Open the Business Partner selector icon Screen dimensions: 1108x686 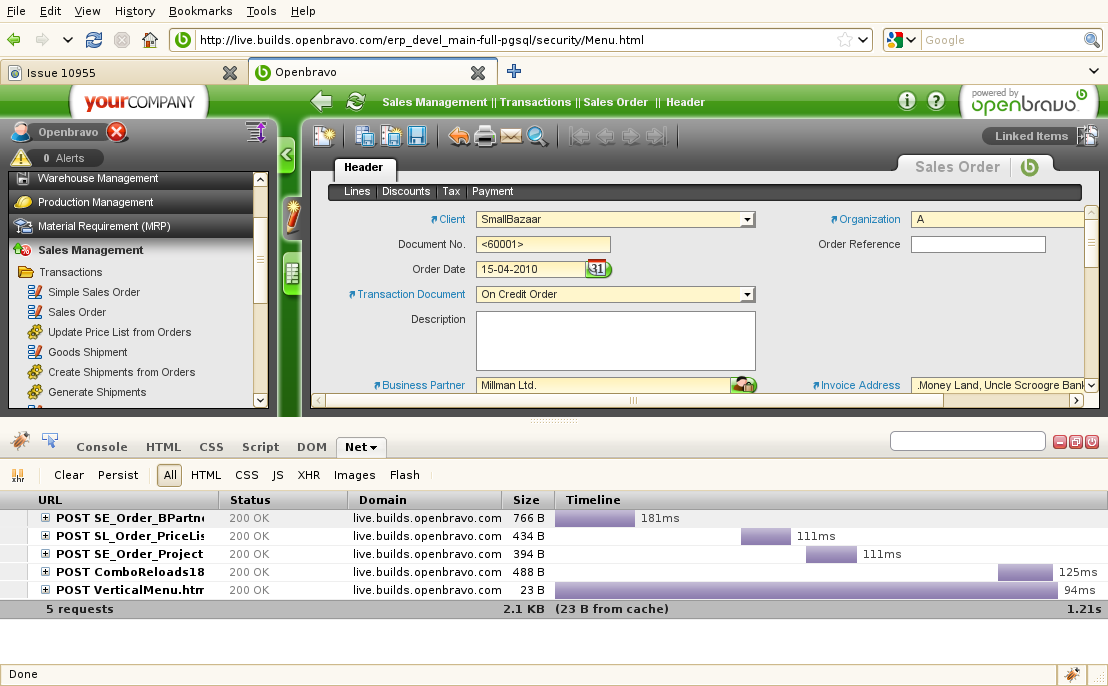click(743, 385)
